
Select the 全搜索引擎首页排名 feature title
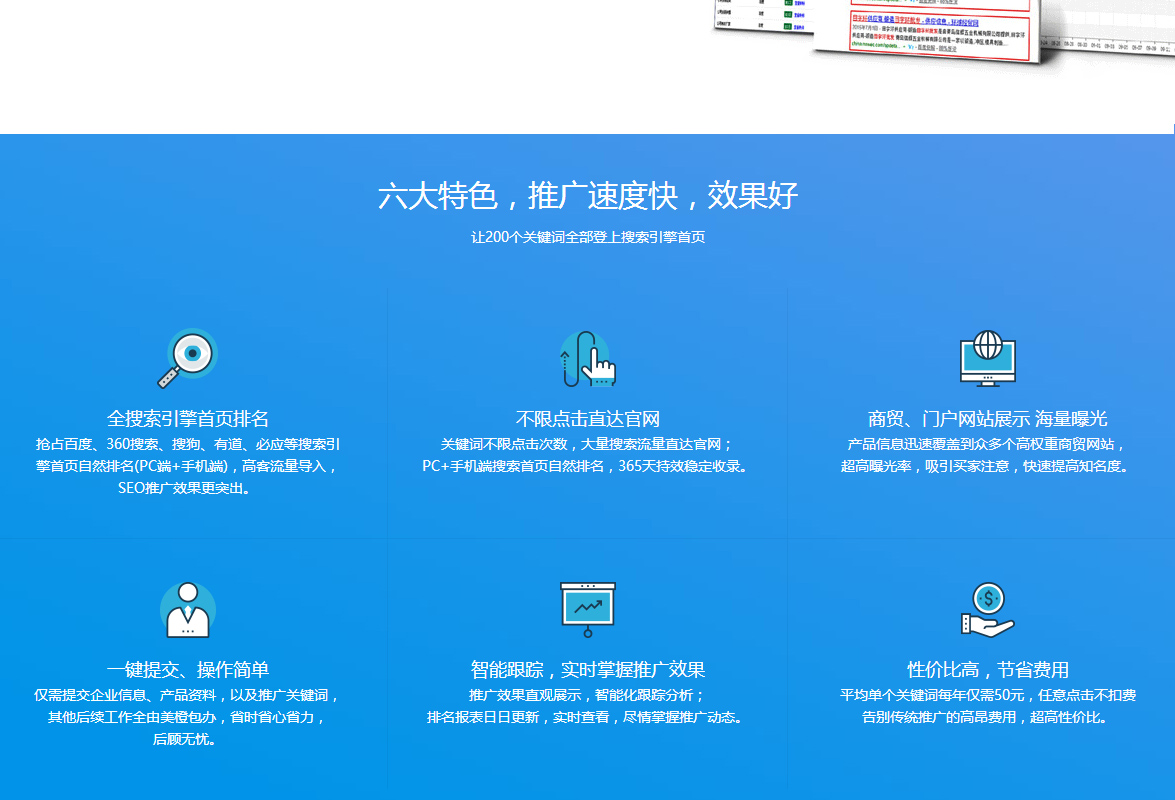tap(188, 419)
